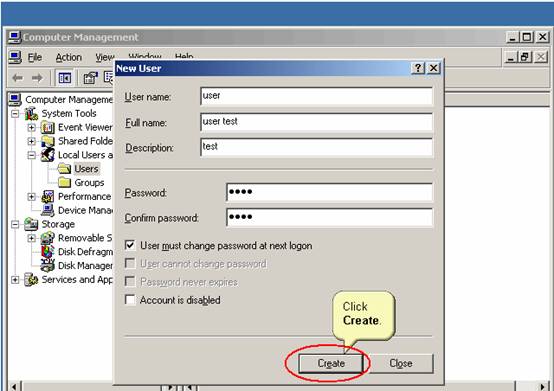Click the Disk Defragmenter icon
Image resolution: width=554 pixels, height=391 pixels.
coord(47,251)
